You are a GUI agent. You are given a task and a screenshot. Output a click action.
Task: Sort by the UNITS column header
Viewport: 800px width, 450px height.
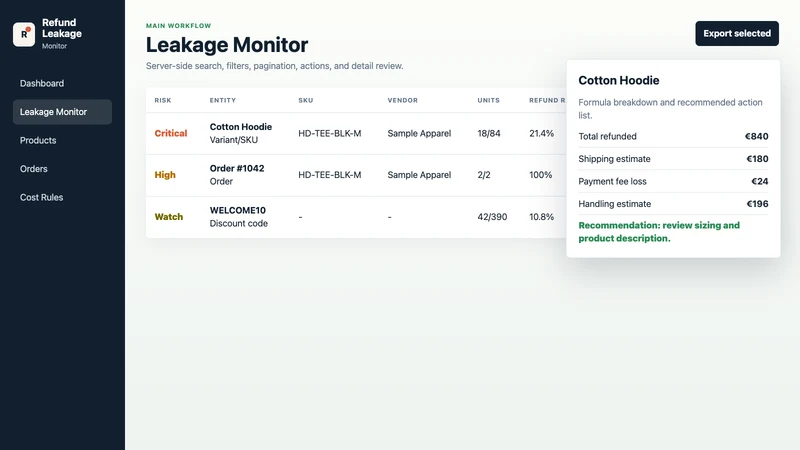tap(488, 101)
